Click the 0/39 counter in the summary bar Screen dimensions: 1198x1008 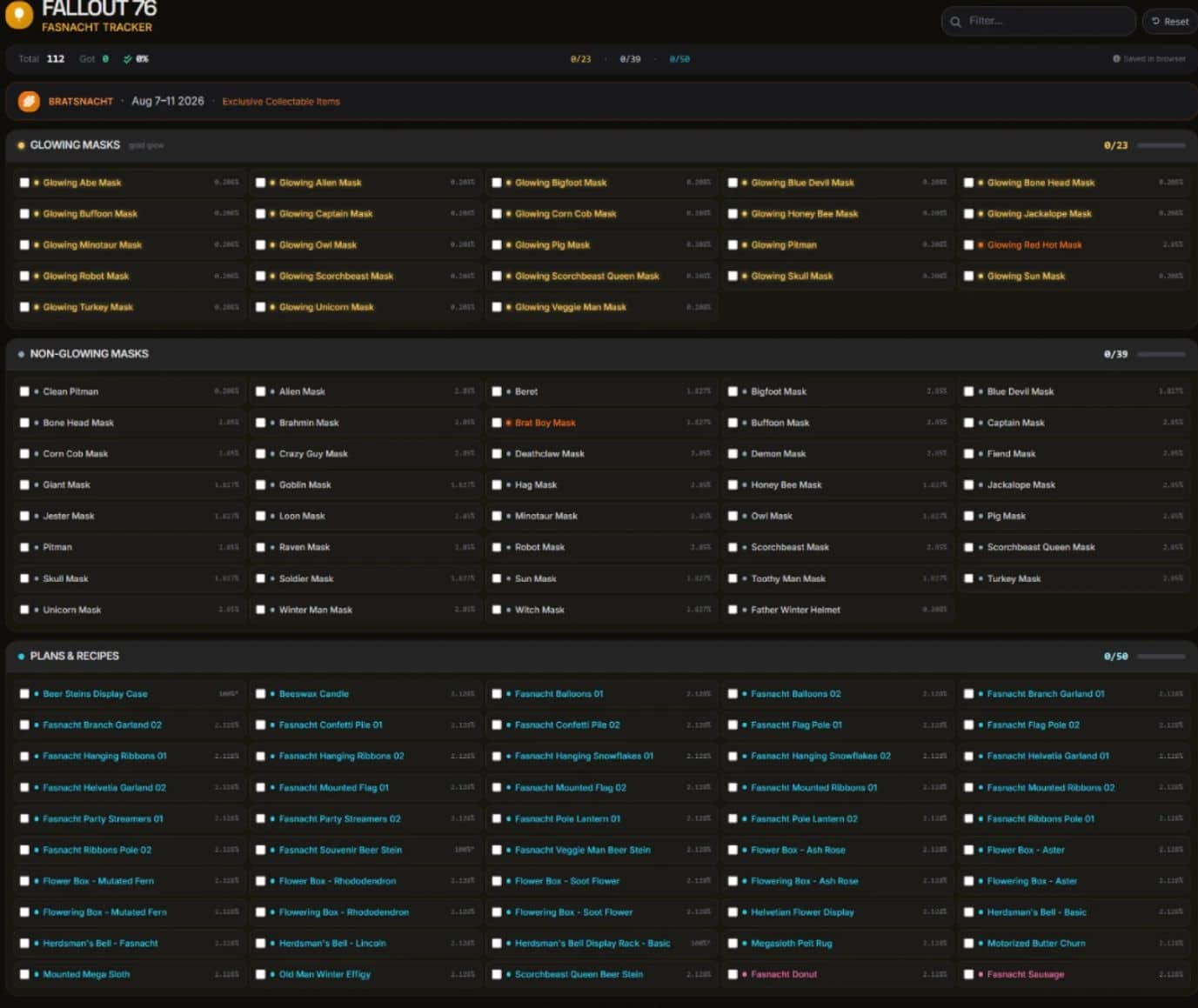630,59
